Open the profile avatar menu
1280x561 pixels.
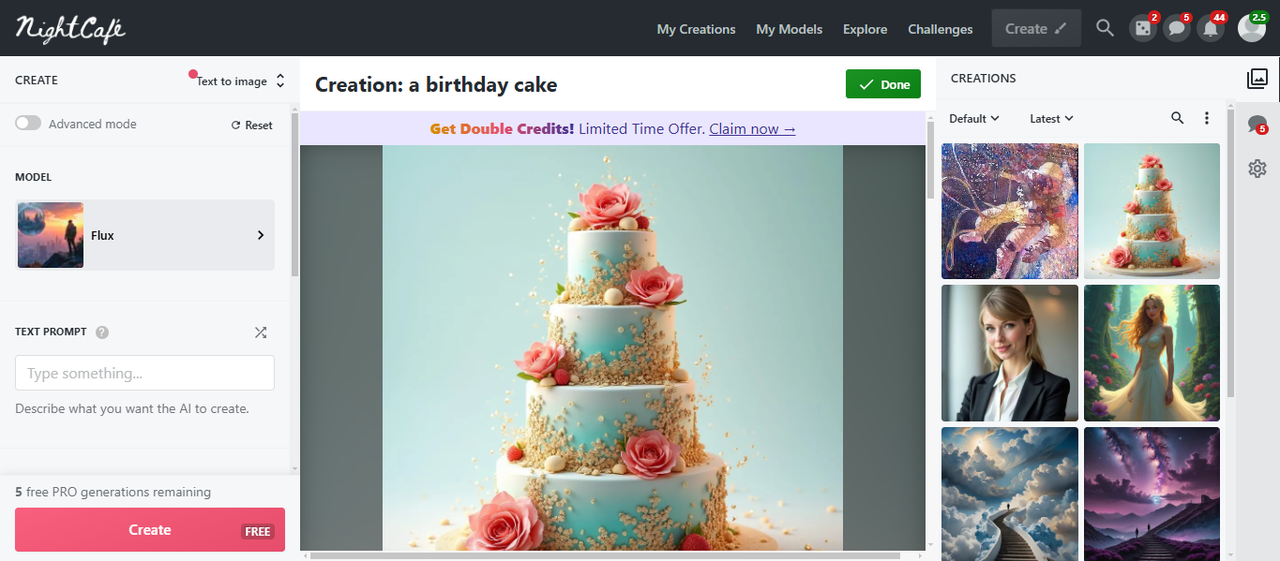(x=1252, y=28)
